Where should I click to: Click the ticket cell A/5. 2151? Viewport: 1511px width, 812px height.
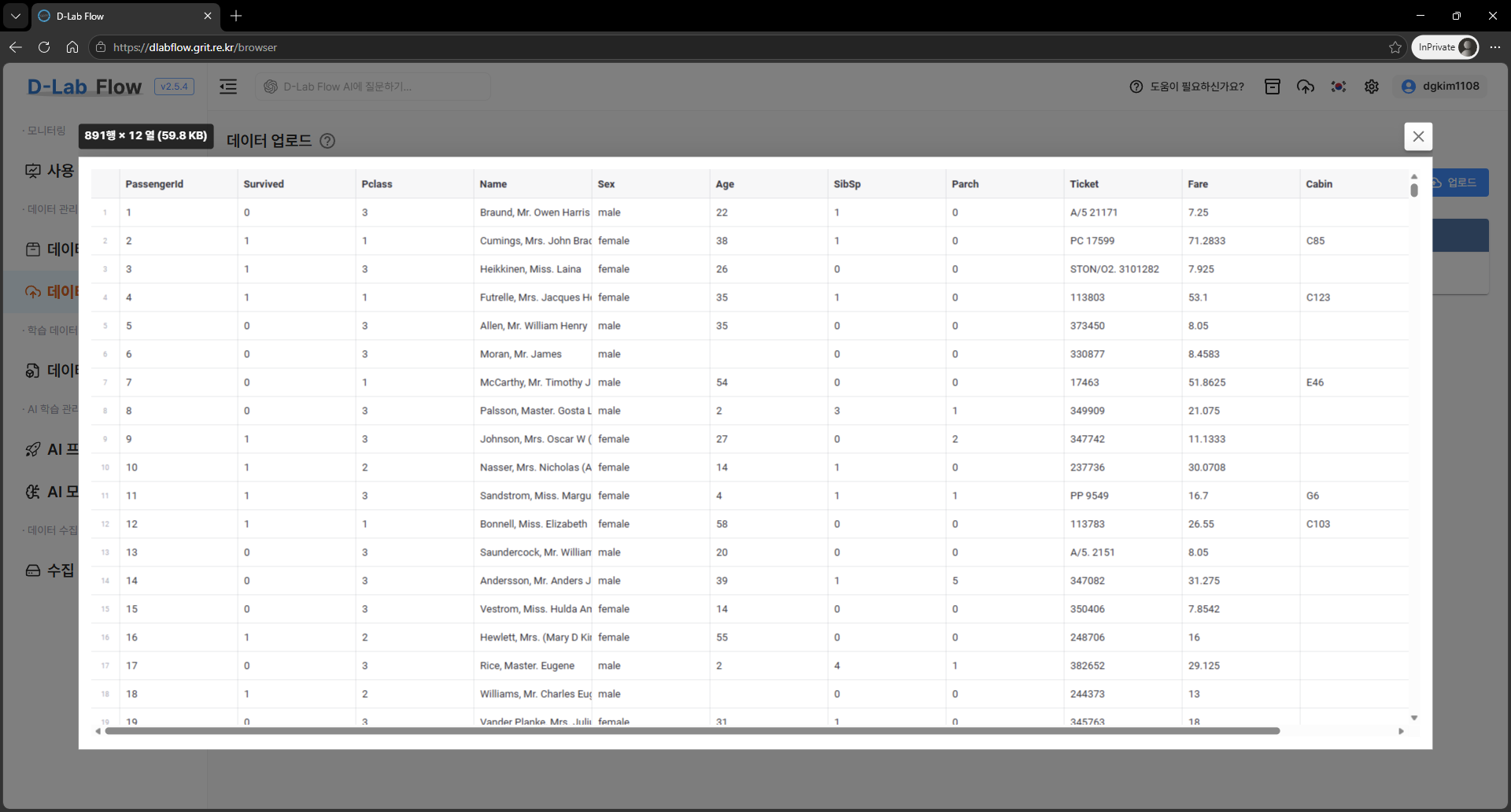tap(1122, 552)
